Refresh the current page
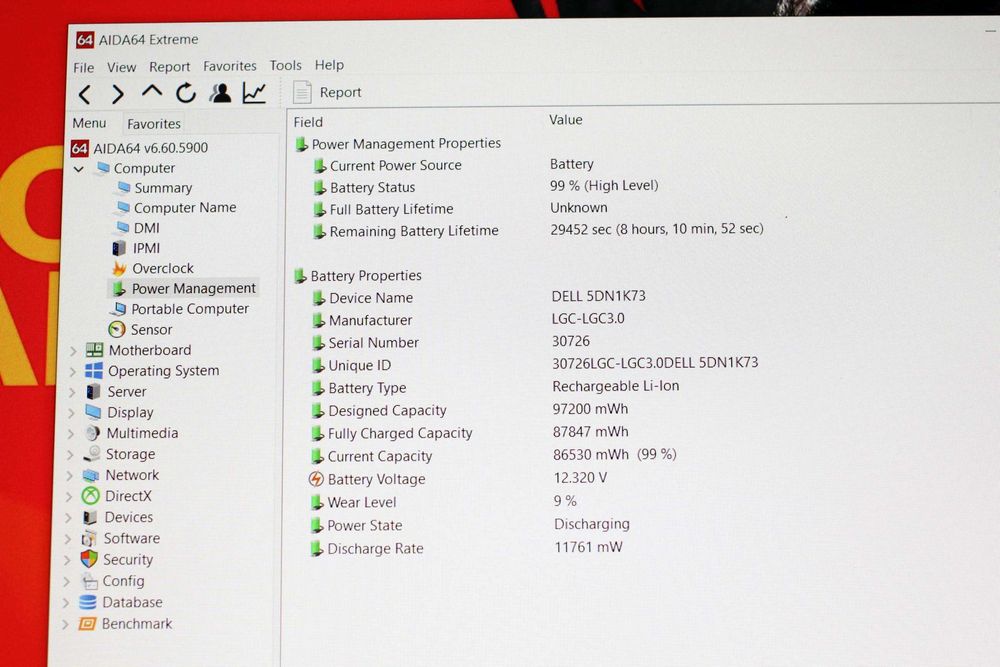Viewport: 1000px width, 667px height. coord(186,93)
